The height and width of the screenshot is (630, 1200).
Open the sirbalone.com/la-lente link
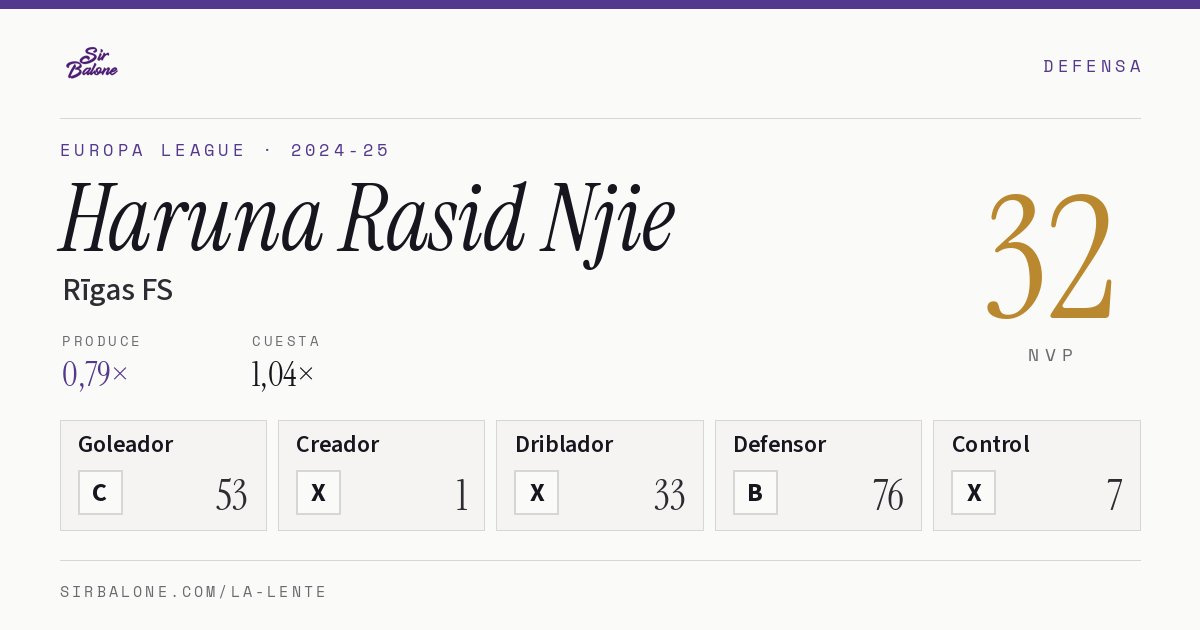193,592
